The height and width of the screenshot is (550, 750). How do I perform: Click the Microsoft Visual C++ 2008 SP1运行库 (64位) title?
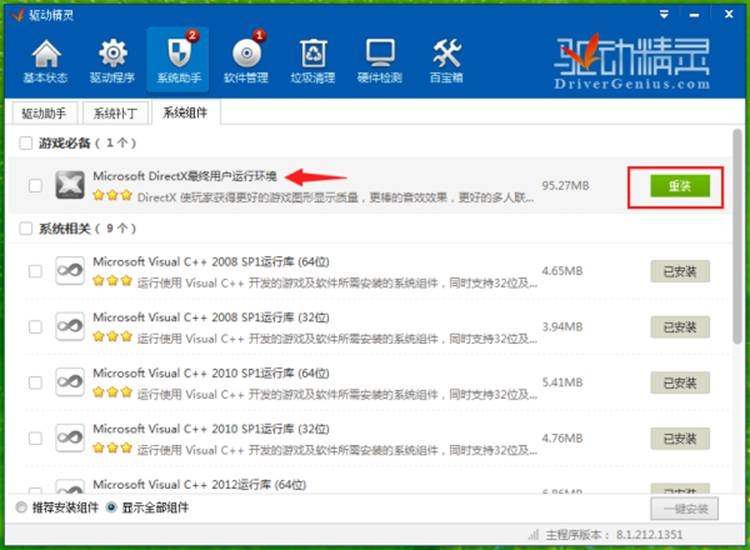(x=211, y=262)
